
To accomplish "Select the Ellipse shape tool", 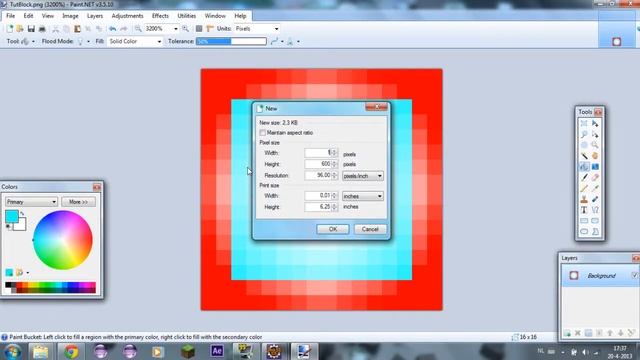I will (584, 231).
